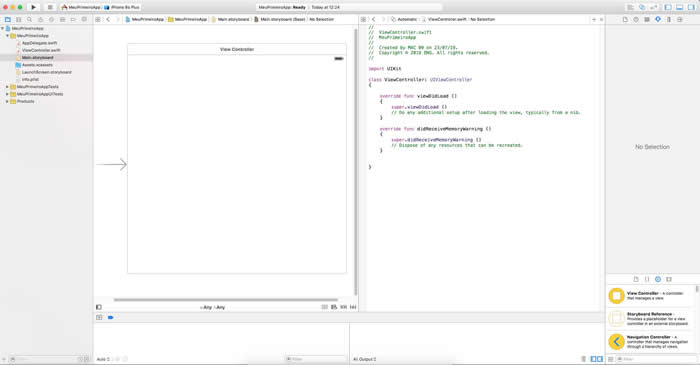Toggle the Utilities pane visibility
Image resolution: width=700 pixels, height=365 pixels.
[691, 7]
